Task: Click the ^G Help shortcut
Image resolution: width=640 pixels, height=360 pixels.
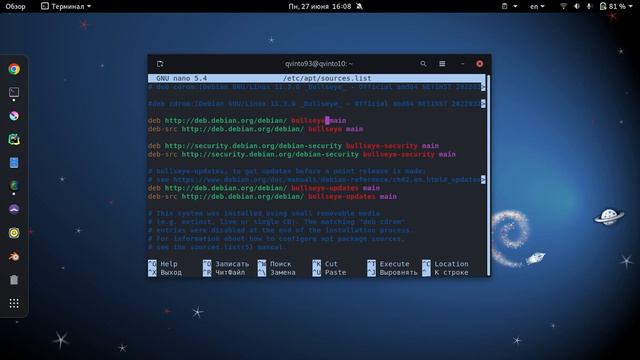Action: 163,264
